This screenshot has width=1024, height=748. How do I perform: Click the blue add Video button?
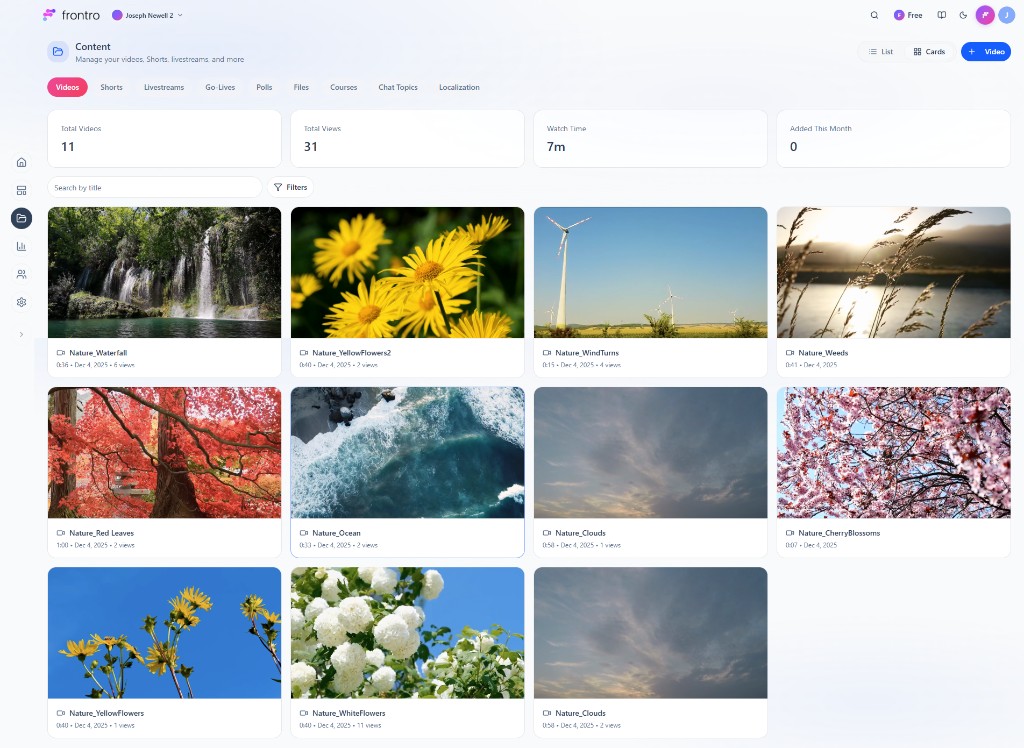(985, 51)
